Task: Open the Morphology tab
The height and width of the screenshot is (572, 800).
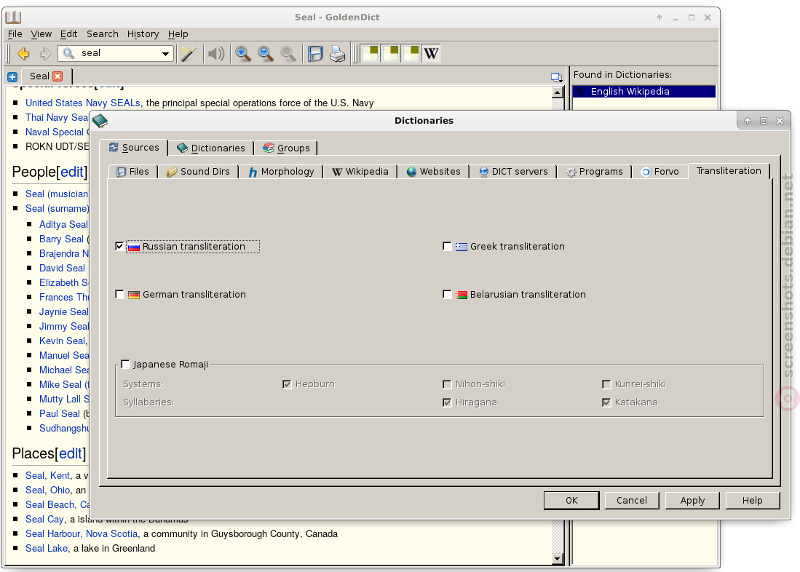Action: pos(281,171)
